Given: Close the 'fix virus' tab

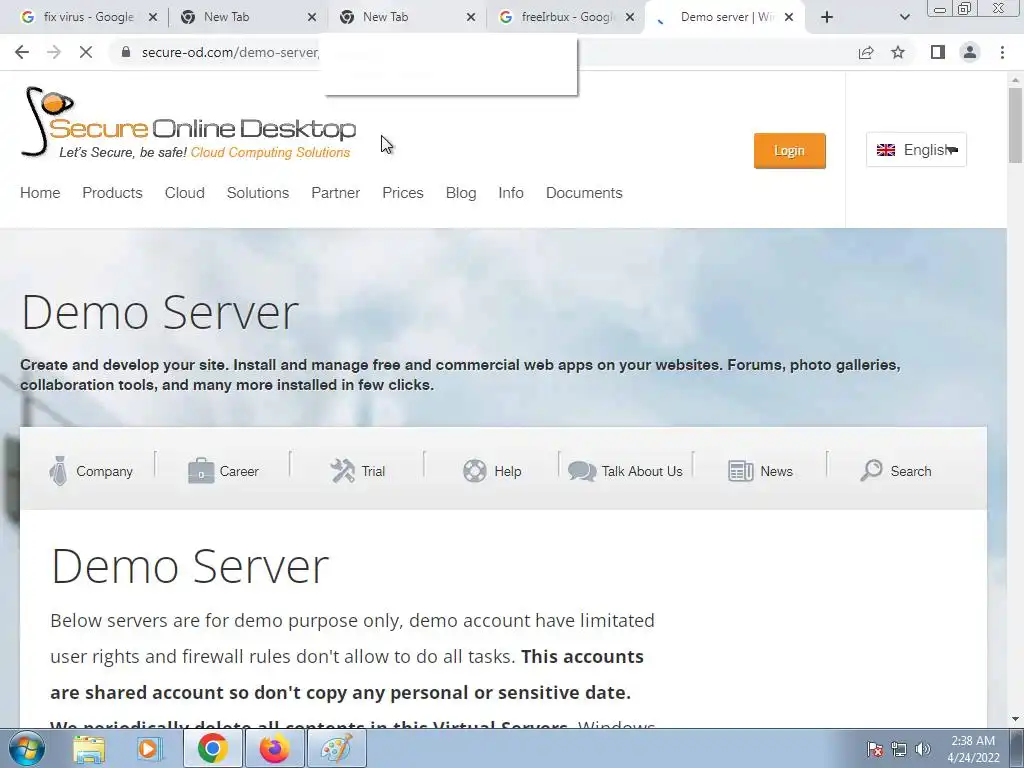Looking at the screenshot, I should coord(153,17).
